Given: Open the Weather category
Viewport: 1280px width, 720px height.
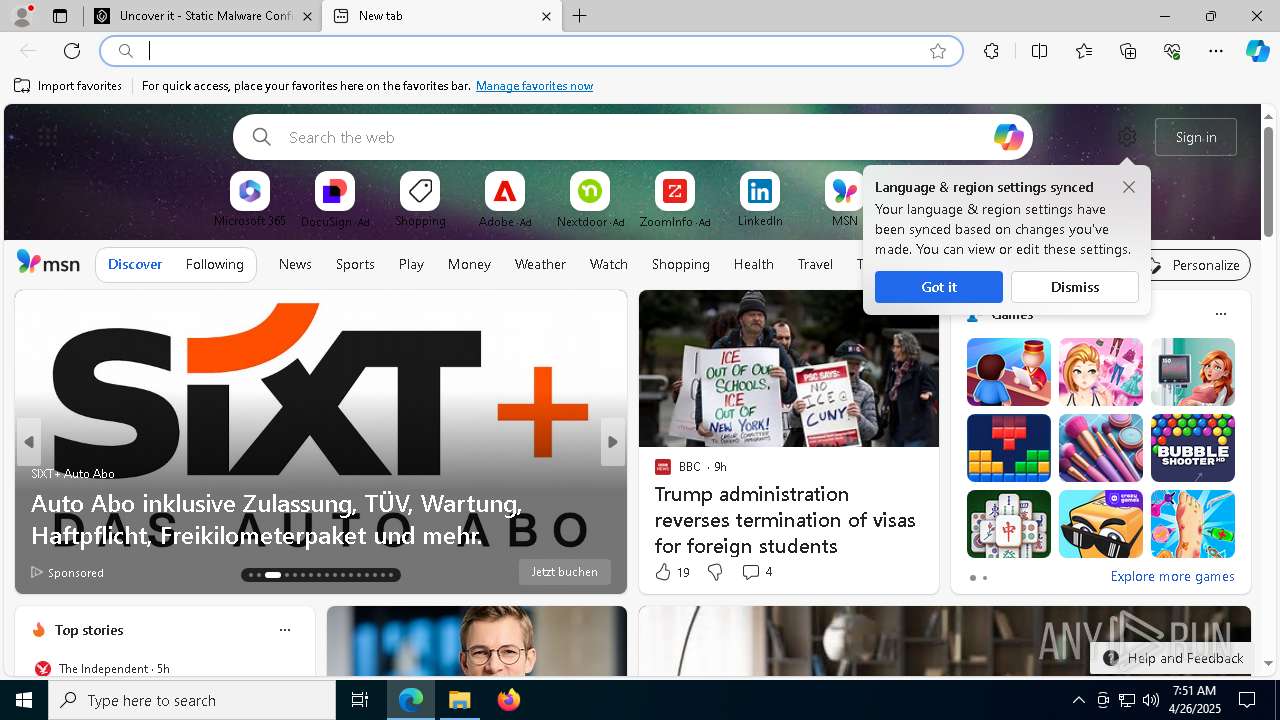Looking at the screenshot, I should coord(540,264).
